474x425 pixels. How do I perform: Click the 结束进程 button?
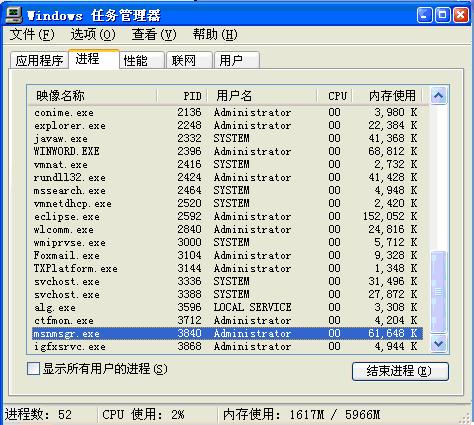pos(400,371)
